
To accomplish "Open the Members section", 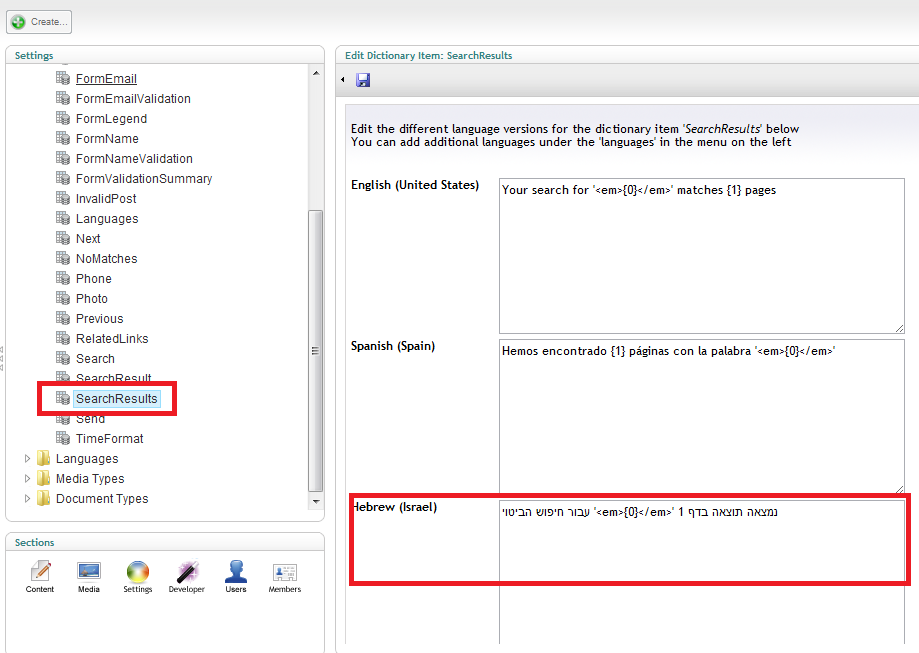I will (x=285, y=576).
